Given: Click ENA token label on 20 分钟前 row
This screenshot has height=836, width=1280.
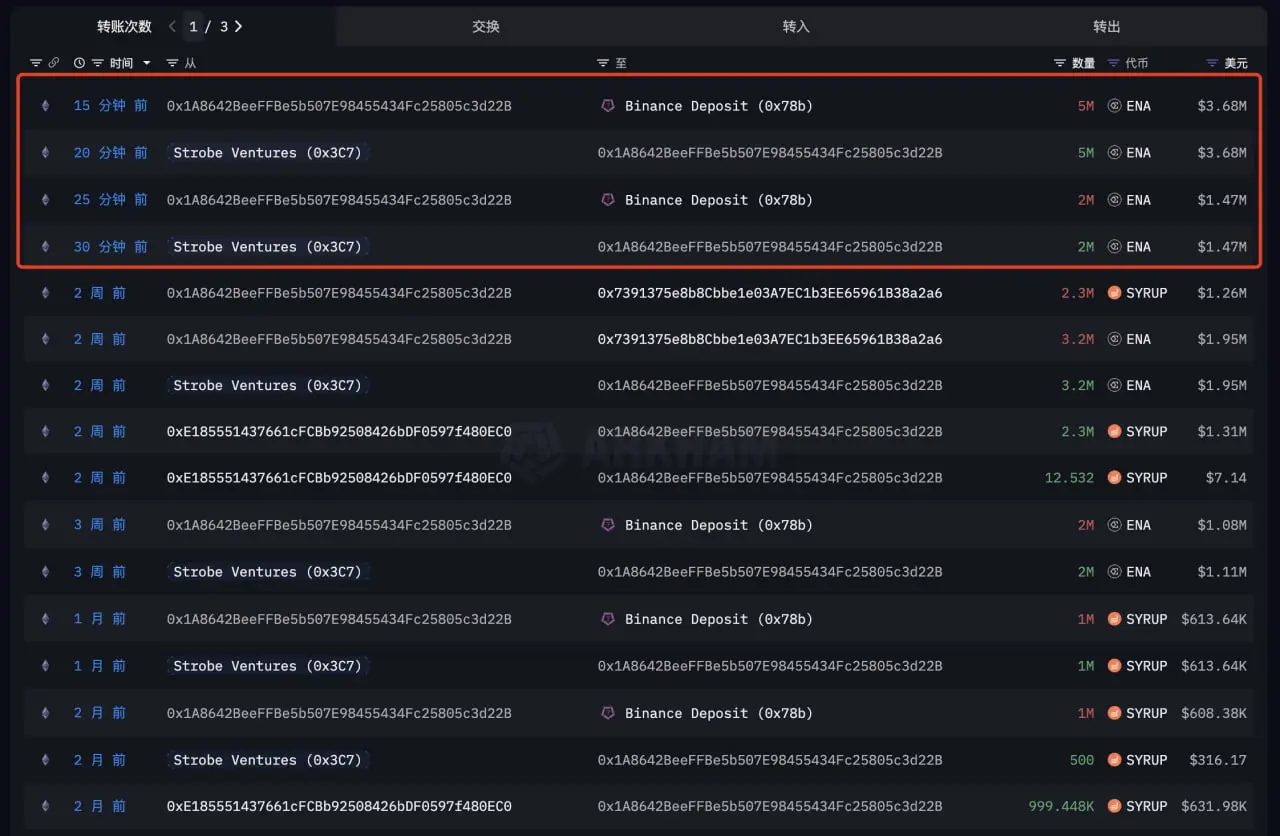Looking at the screenshot, I should (1138, 153).
